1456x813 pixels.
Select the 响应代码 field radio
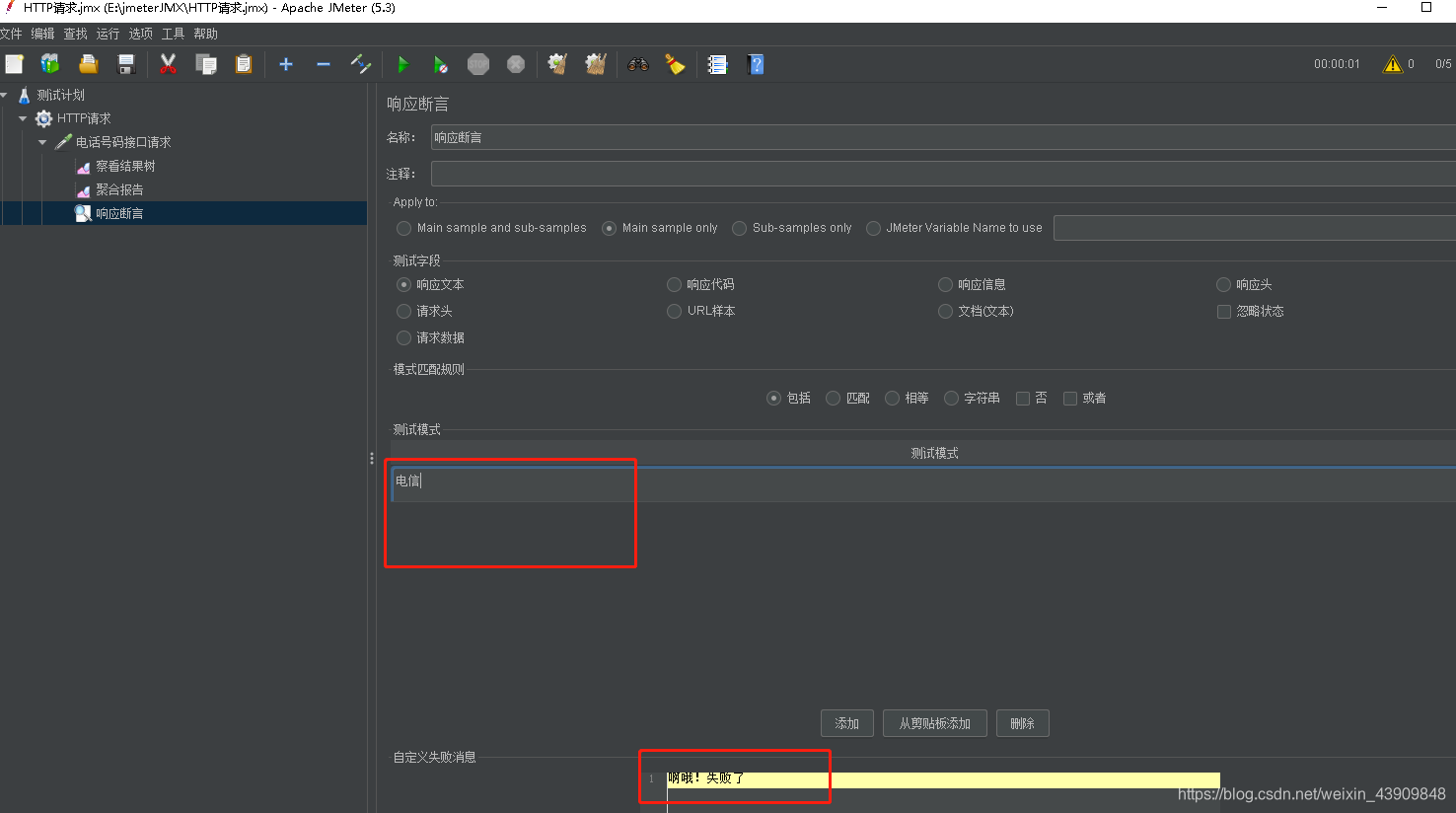pyautogui.click(x=675, y=284)
